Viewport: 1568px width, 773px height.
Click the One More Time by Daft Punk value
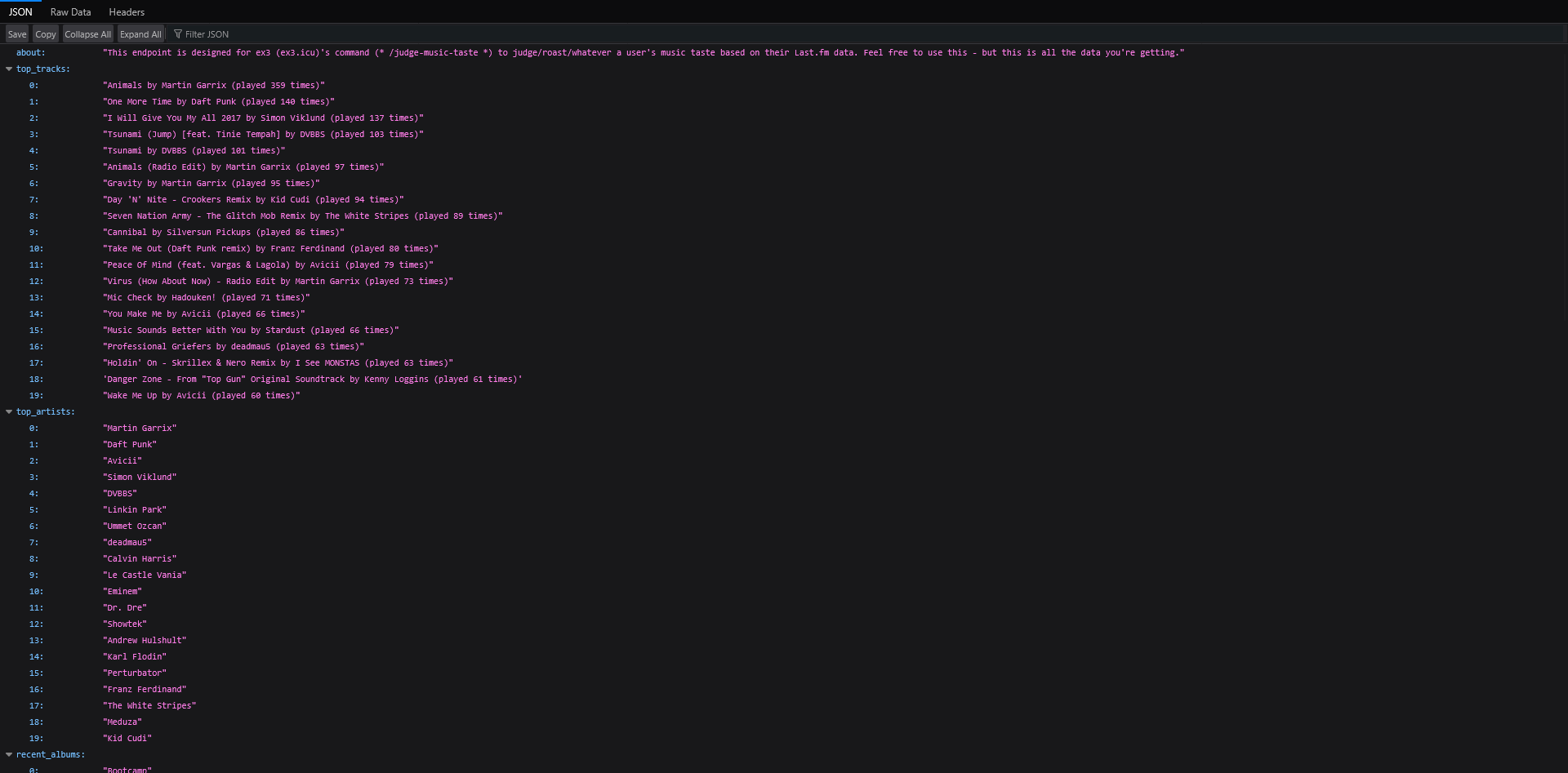point(219,102)
